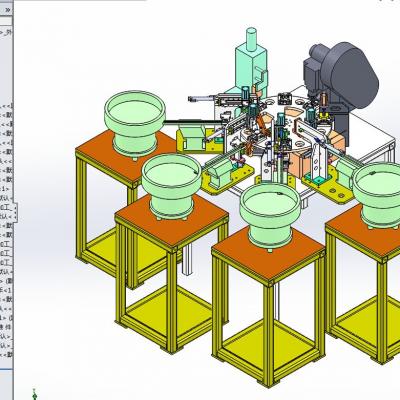Click the feature tree filter field
Image resolution: width=400 pixels, height=400 pixels.
click(x=6, y=22)
